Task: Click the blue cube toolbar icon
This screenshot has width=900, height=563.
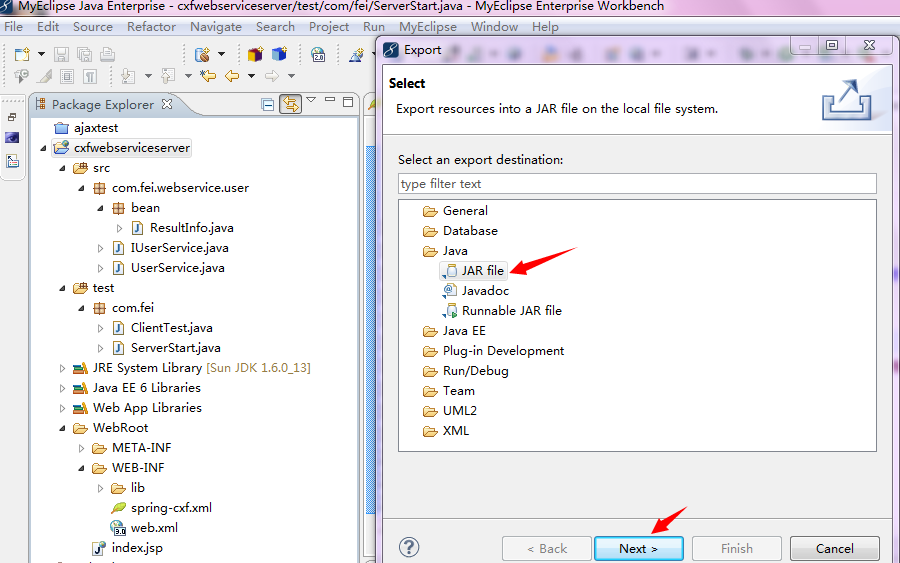Action: 280,55
